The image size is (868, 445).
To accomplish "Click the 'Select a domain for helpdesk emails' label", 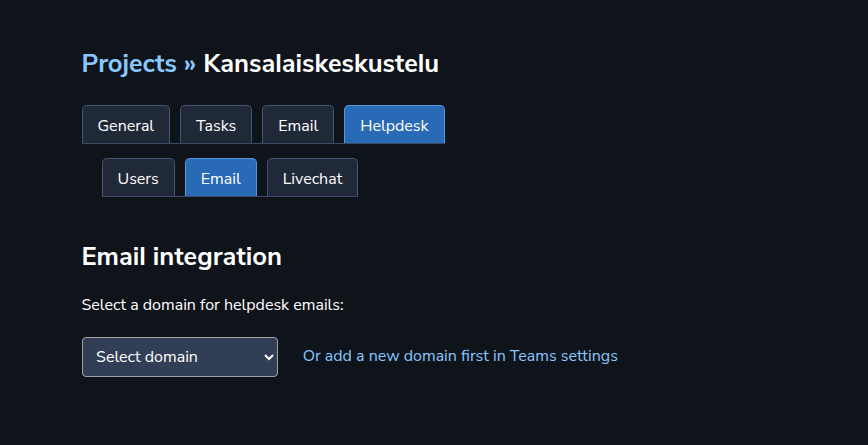I will (x=213, y=305).
